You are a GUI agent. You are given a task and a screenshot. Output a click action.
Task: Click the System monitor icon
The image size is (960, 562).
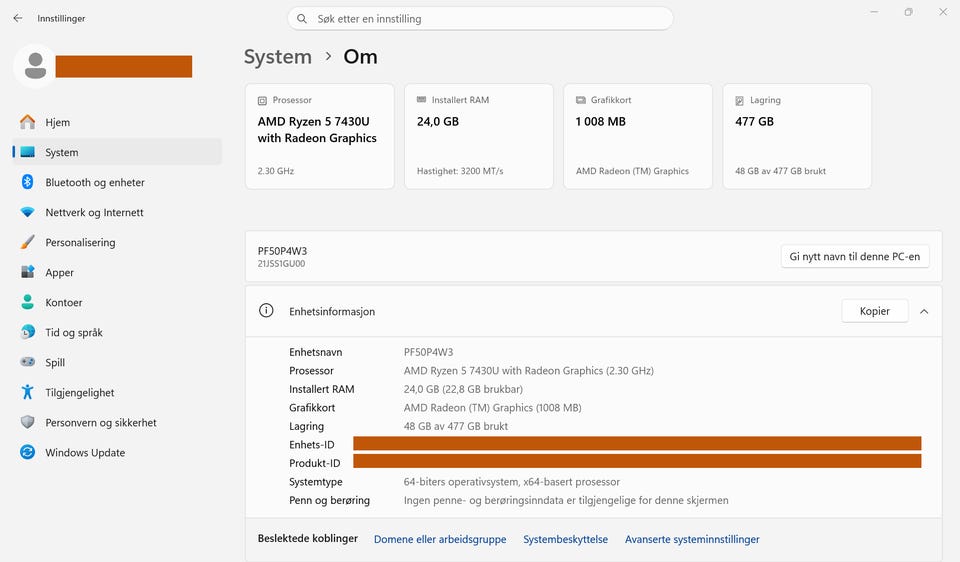[x=28, y=152]
